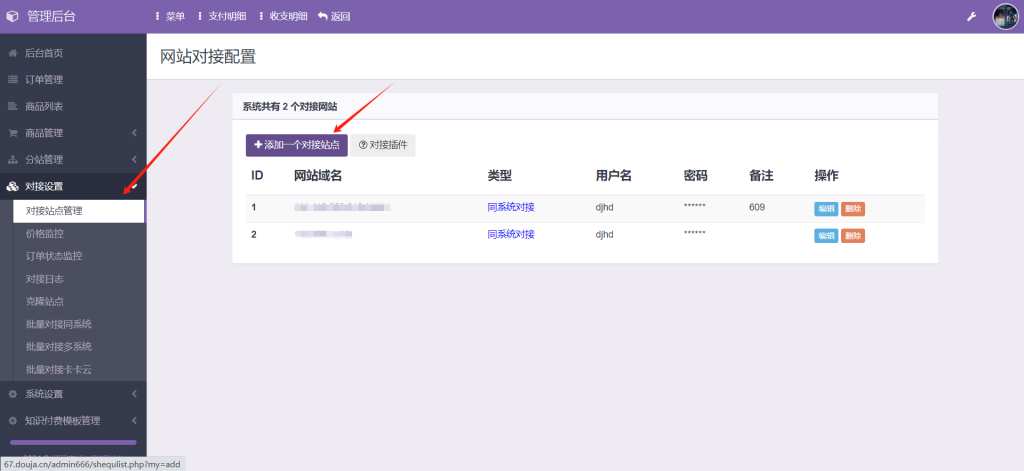Click 系统共有 2 个对接网站 panel heading

click(290, 106)
